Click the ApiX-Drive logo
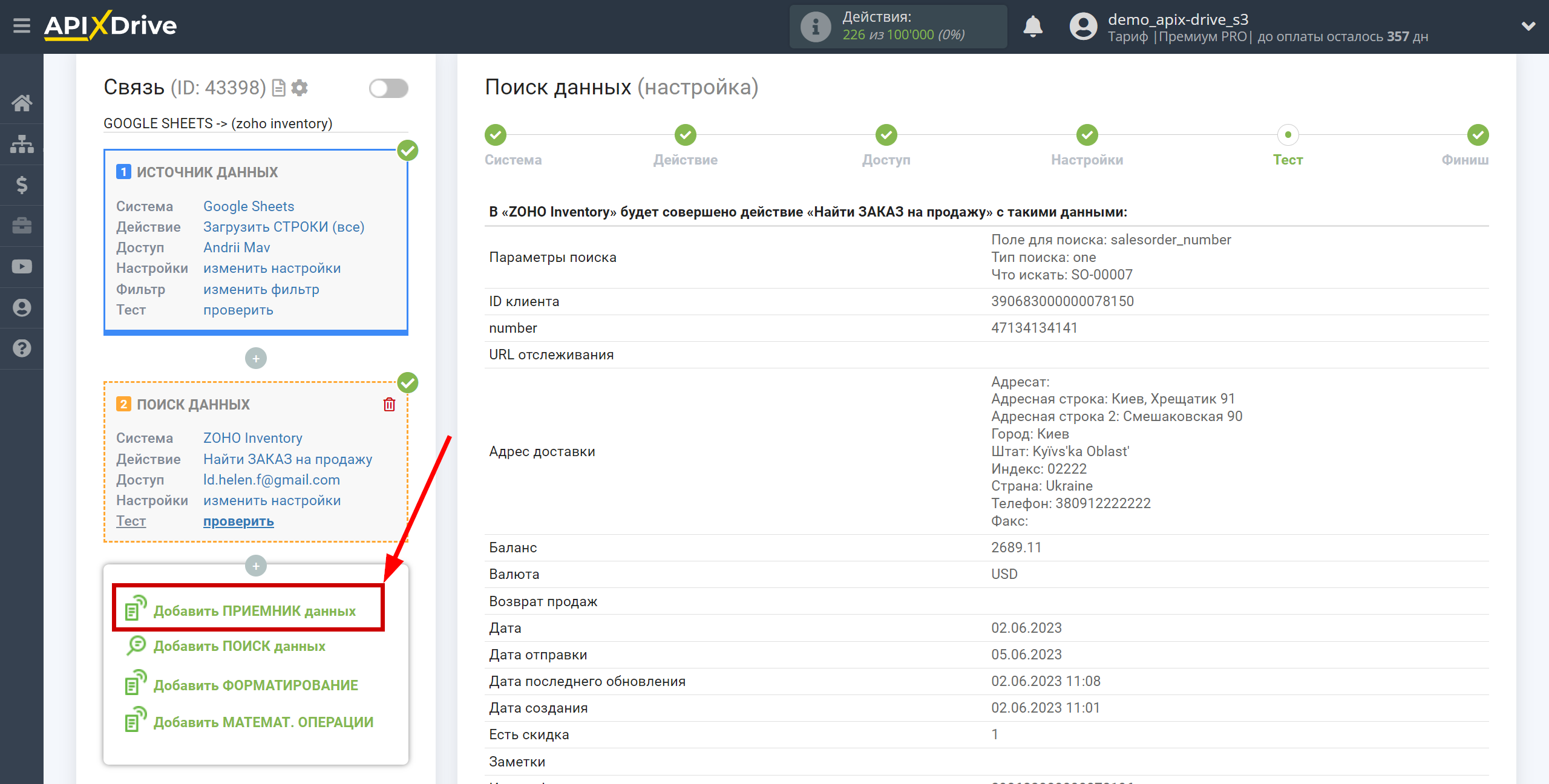Viewport: 1549px width, 784px height. 110,25
